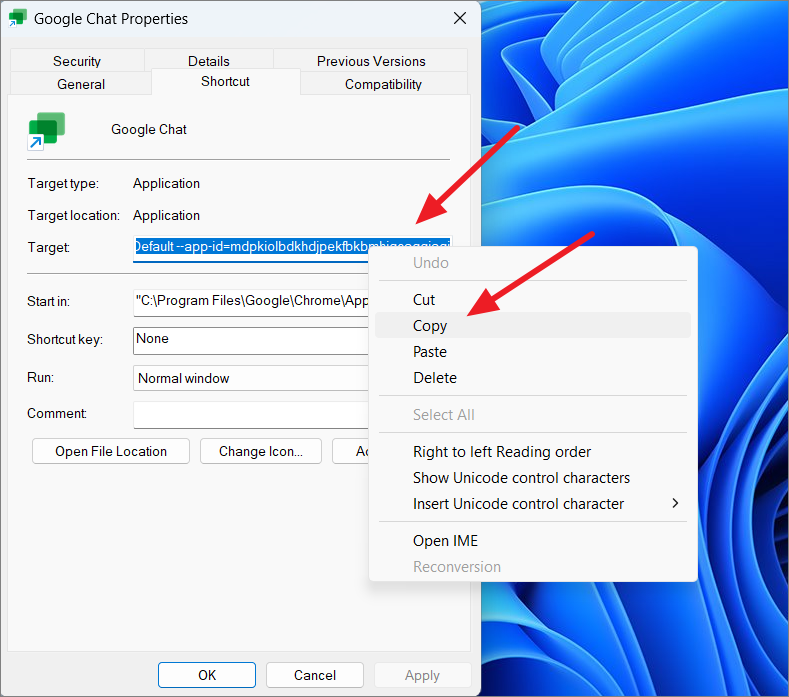Choose Open IME in the context menu
Image resolution: width=789 pixels, height=697 pixels.
click(x=533, y=540)
